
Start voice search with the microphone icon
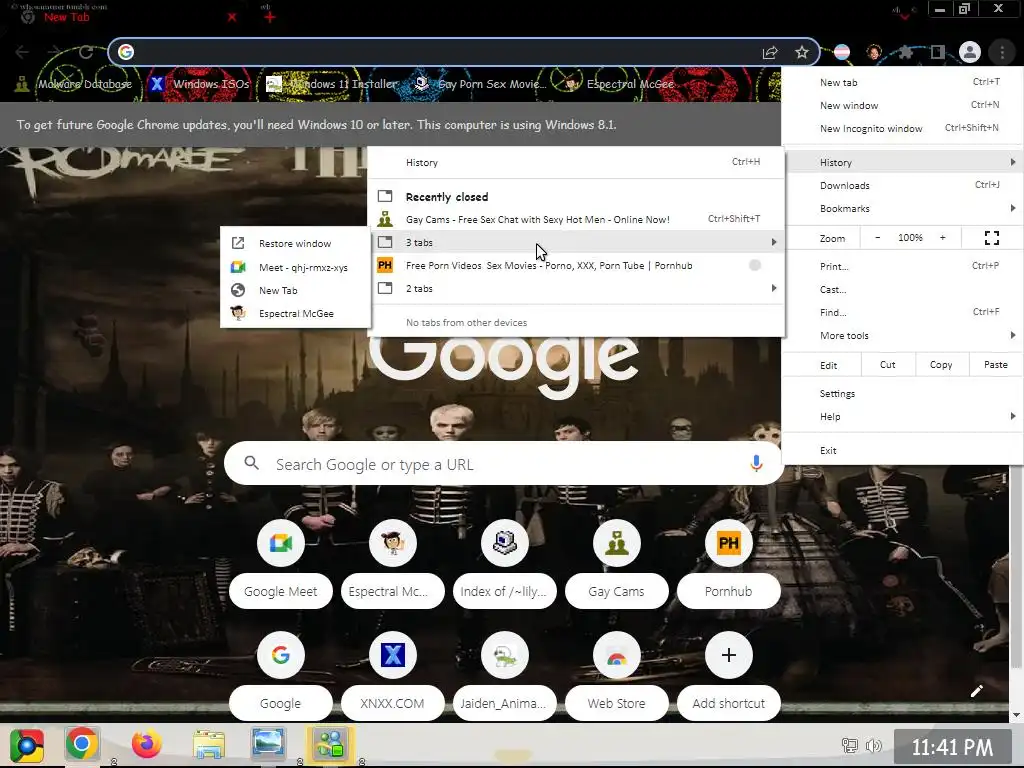coord(756,464)
